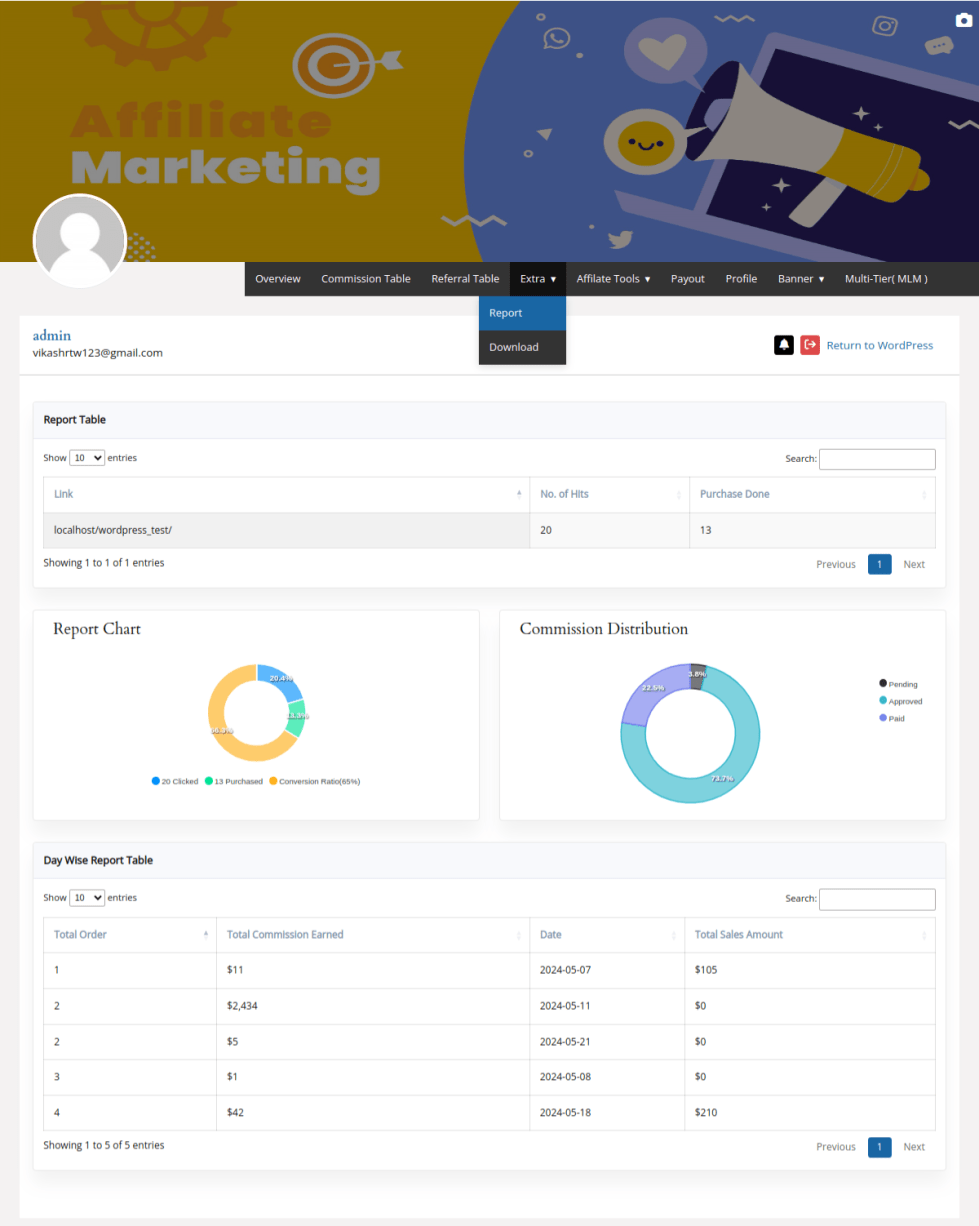Click page 1 in Report Table pagination

tap(879, 564)
